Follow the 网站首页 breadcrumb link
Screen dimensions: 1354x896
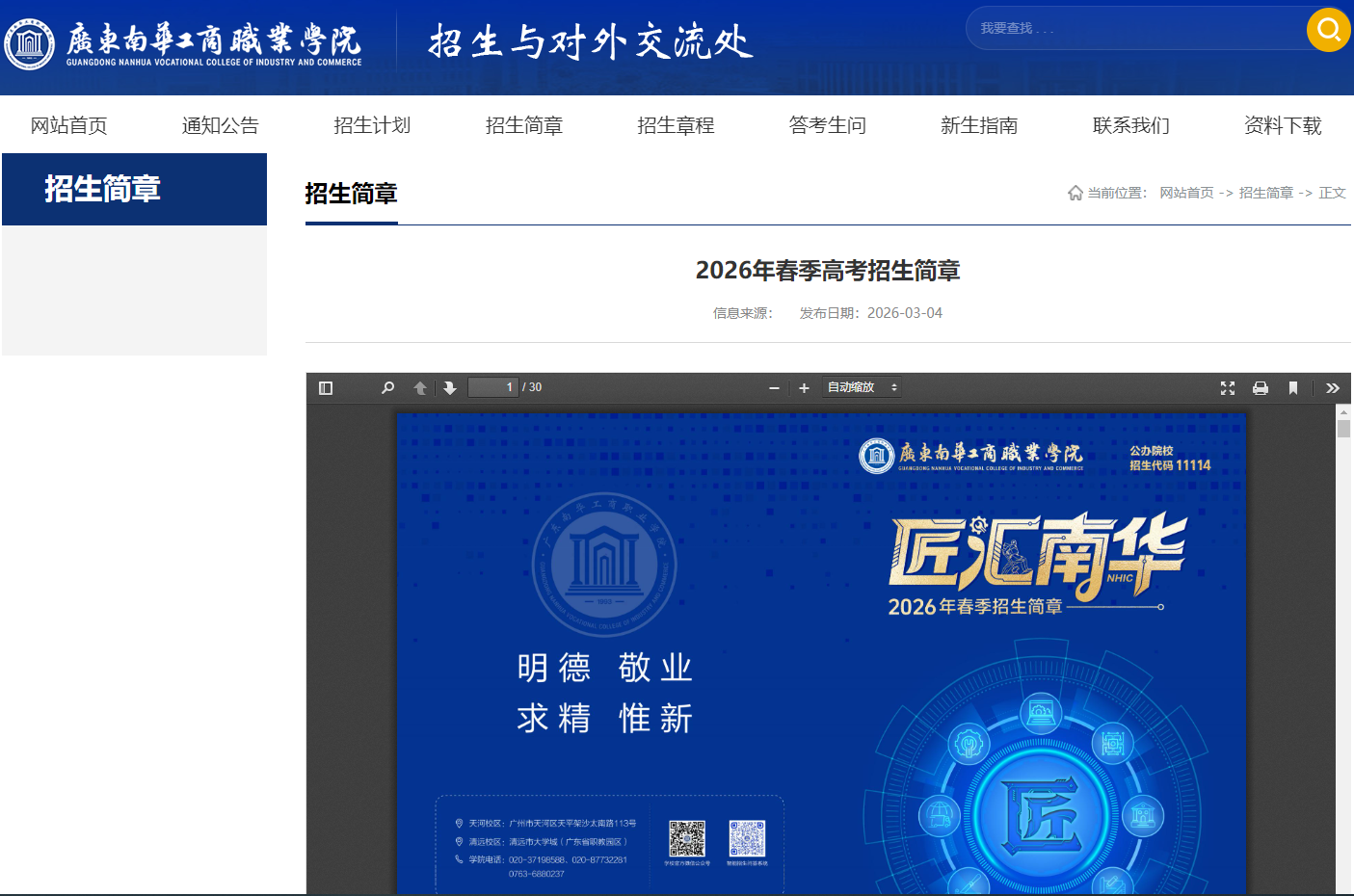1186,192
